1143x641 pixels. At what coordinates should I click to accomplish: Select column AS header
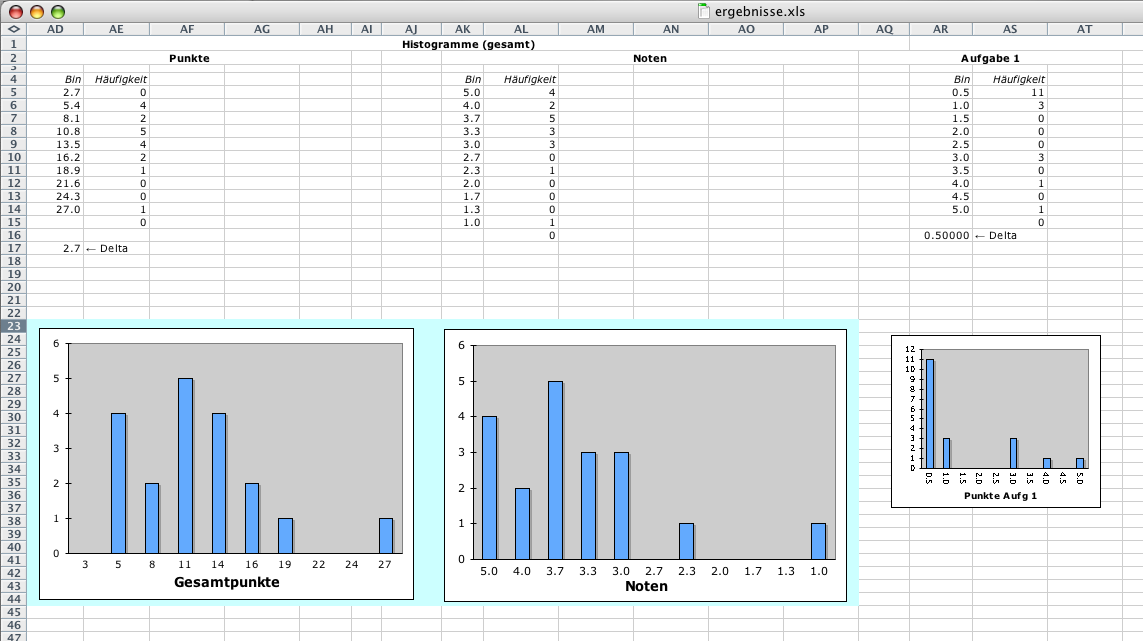1010,30
